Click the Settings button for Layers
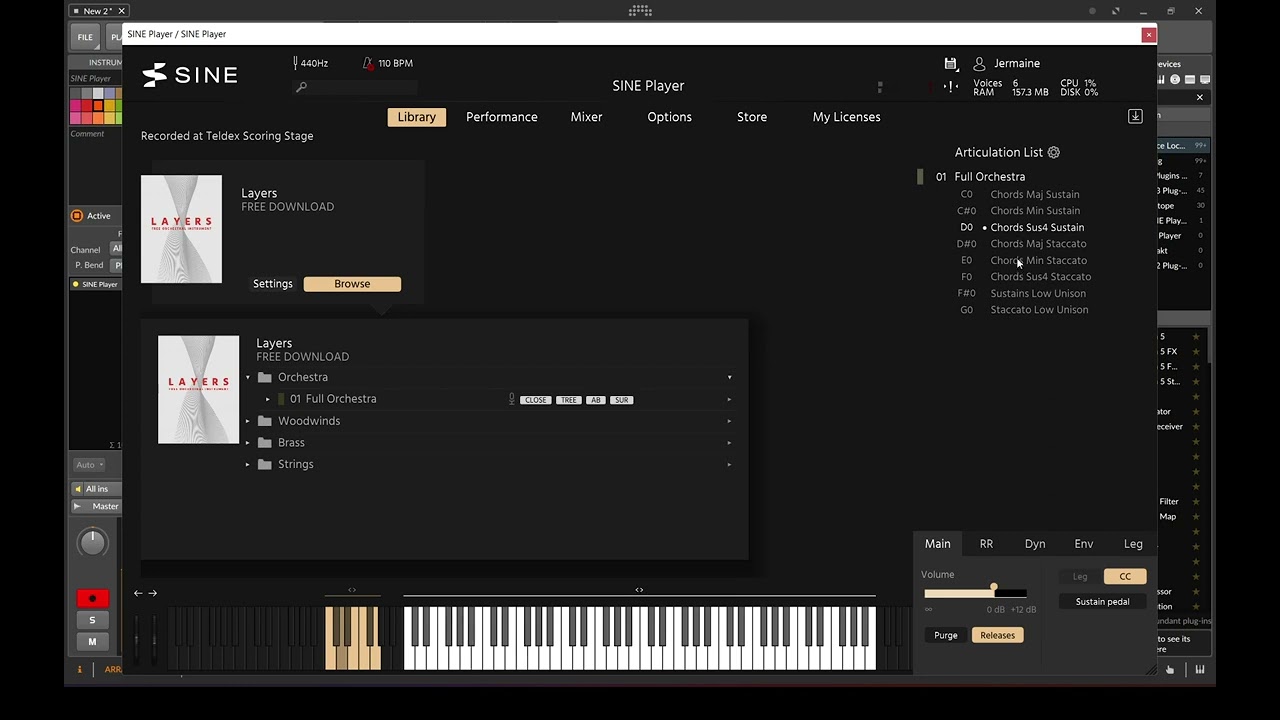The height and width of the screenshot is (720, 1280). pos(272,284)
